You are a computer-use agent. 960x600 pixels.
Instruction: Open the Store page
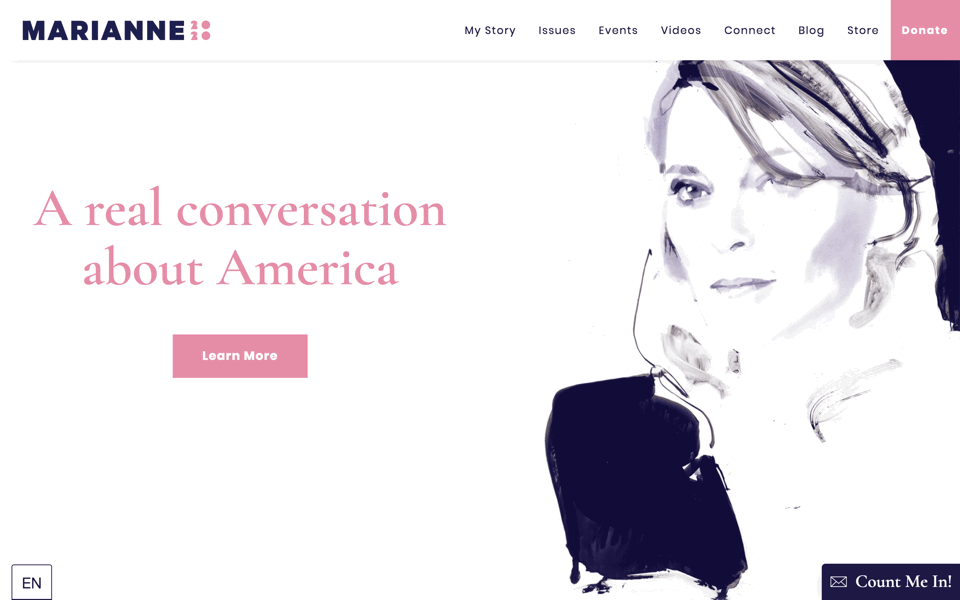coord(863,31)
